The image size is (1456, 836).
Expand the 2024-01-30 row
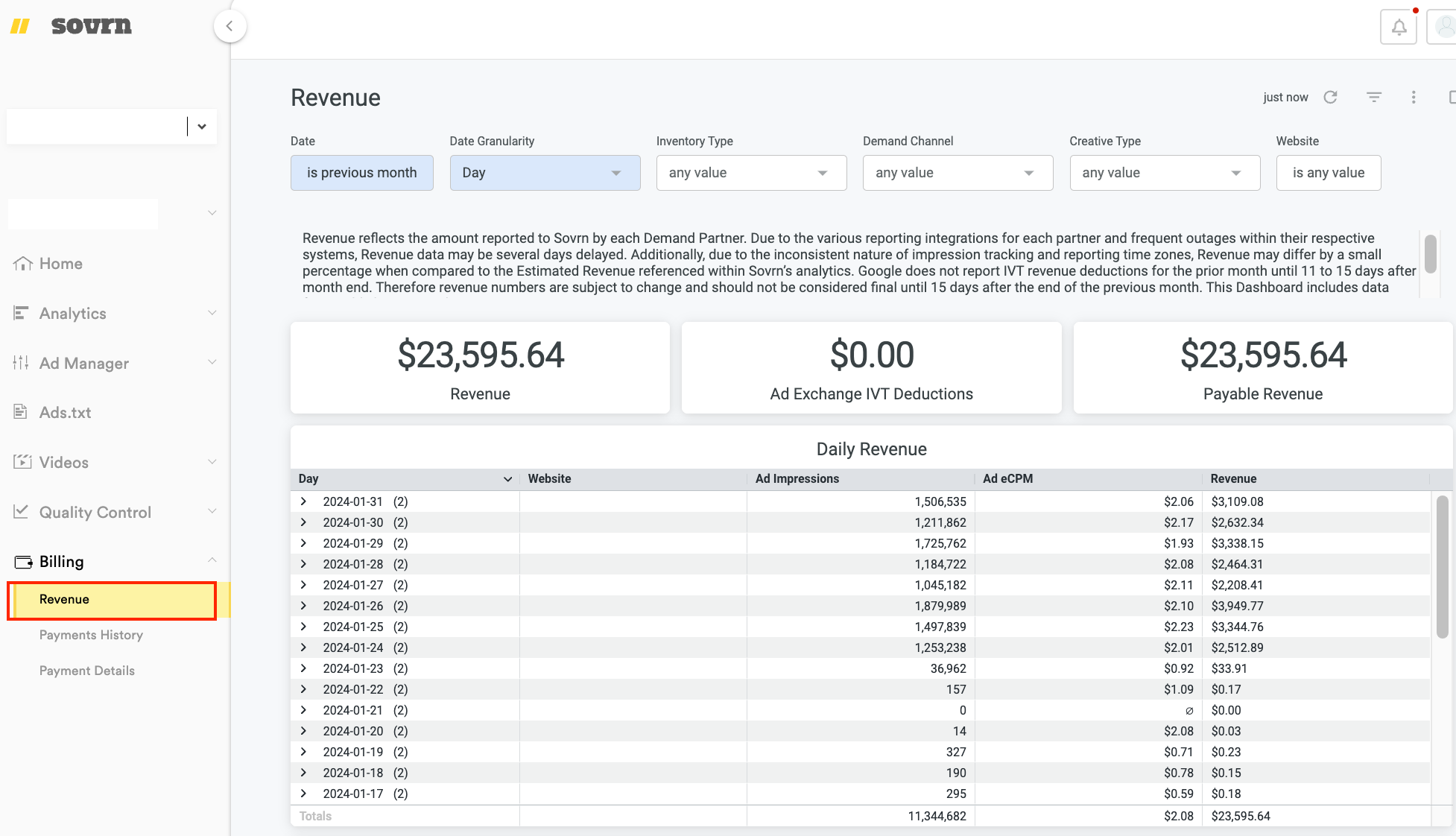click(x=304, y=522)
